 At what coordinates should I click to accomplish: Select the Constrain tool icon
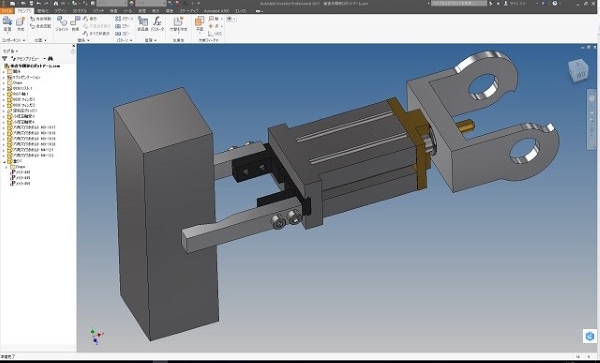click(x=75, y=22)
